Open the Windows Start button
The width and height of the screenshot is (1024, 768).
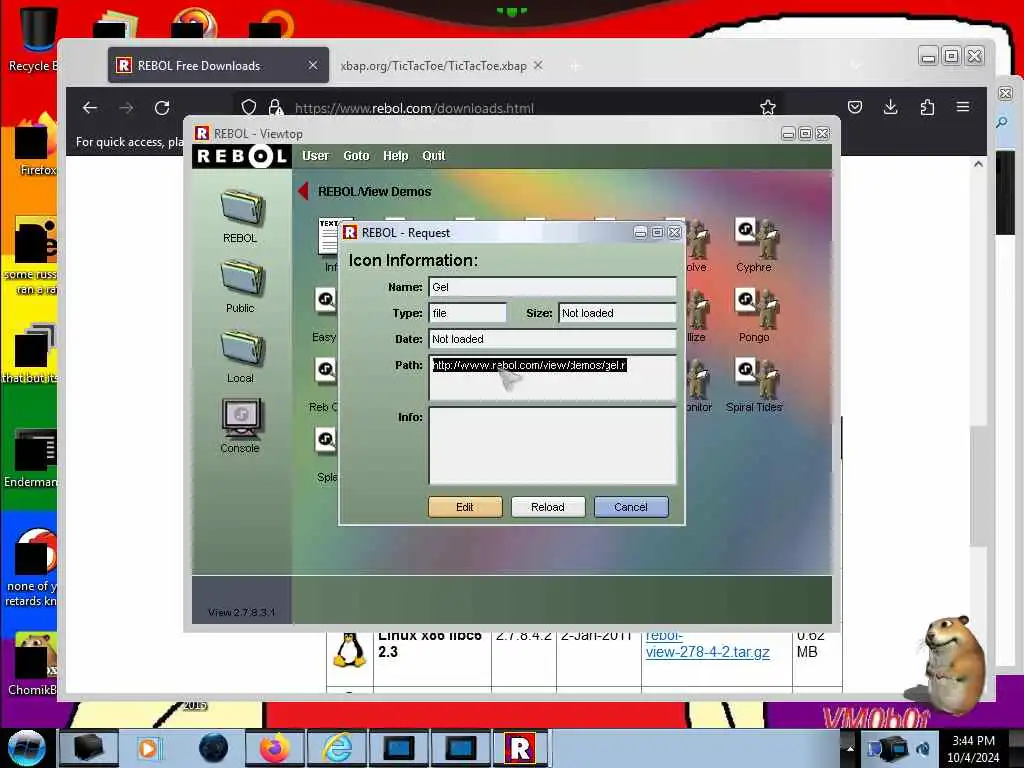point(26,748)
